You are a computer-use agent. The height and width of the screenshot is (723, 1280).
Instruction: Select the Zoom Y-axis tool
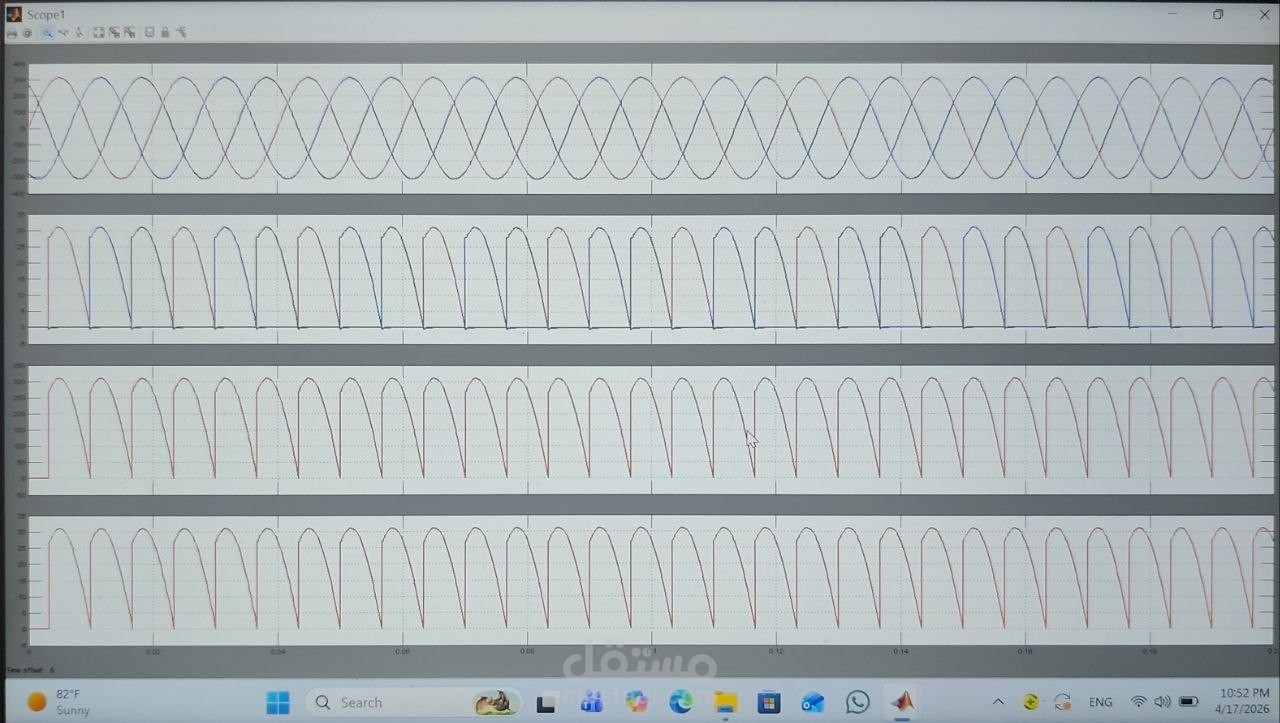79,33
